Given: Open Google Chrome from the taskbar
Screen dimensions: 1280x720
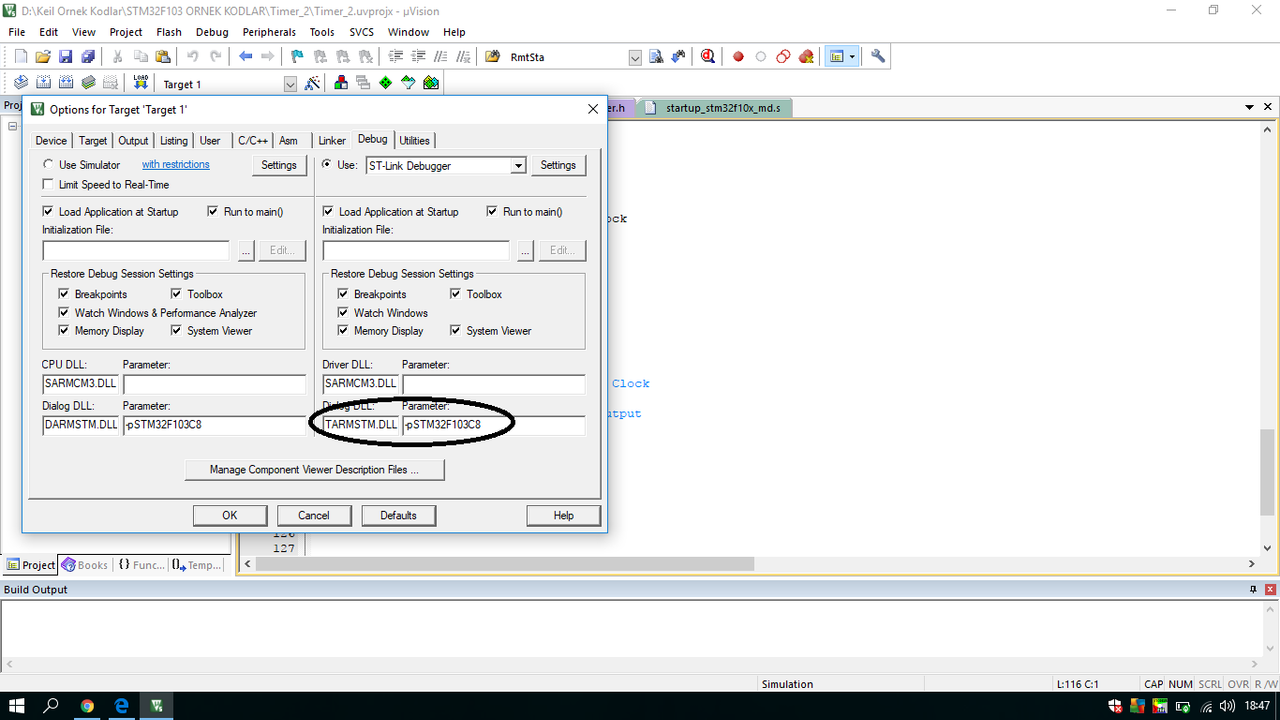Looking at the screenshot, I should (x=87, y=706).
